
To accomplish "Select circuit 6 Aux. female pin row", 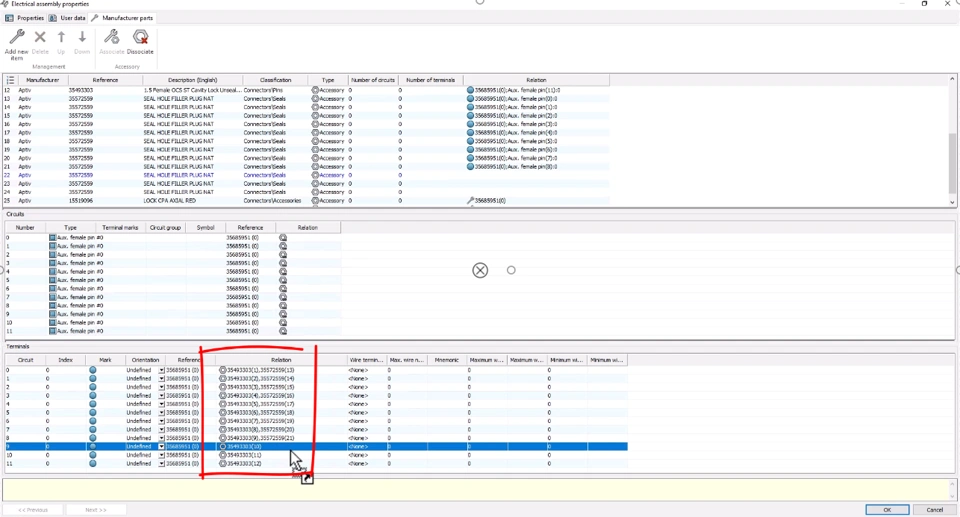I will tap(173, 289).
